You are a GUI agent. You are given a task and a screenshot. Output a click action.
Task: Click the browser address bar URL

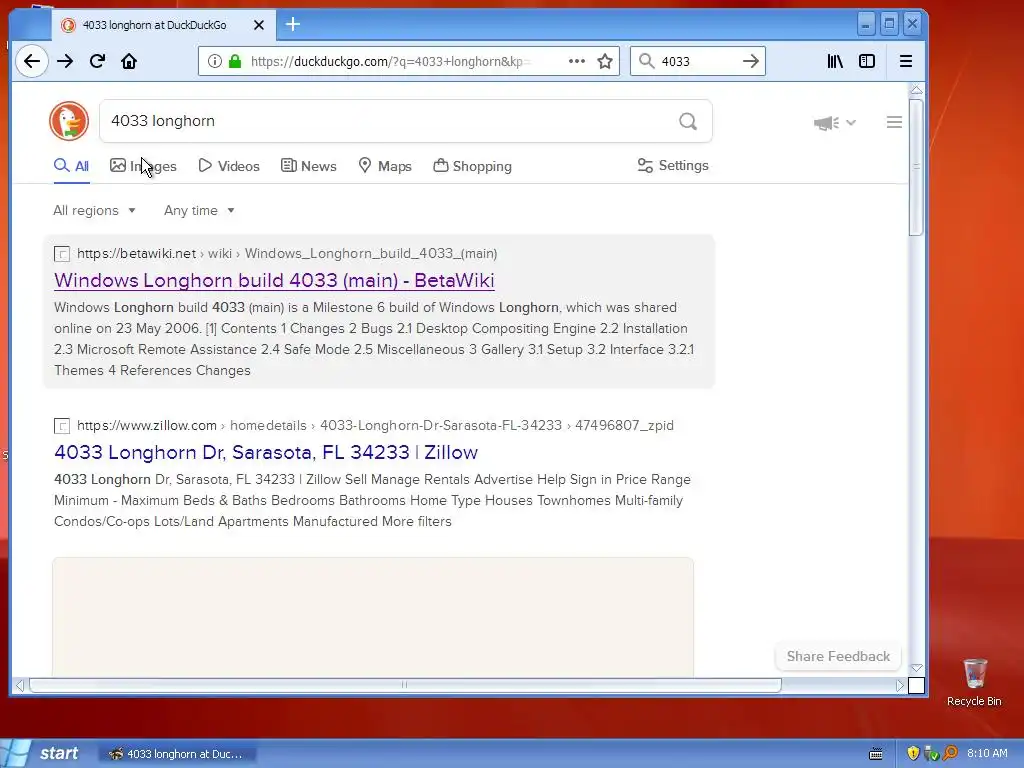pyautogui.click(x=390, y=61)
